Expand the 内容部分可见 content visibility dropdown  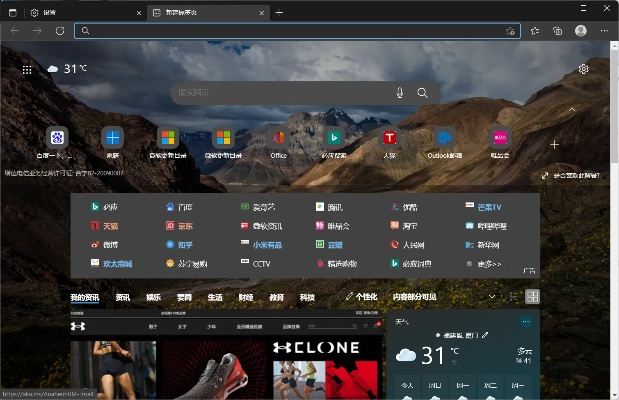[x=491, y=297]
